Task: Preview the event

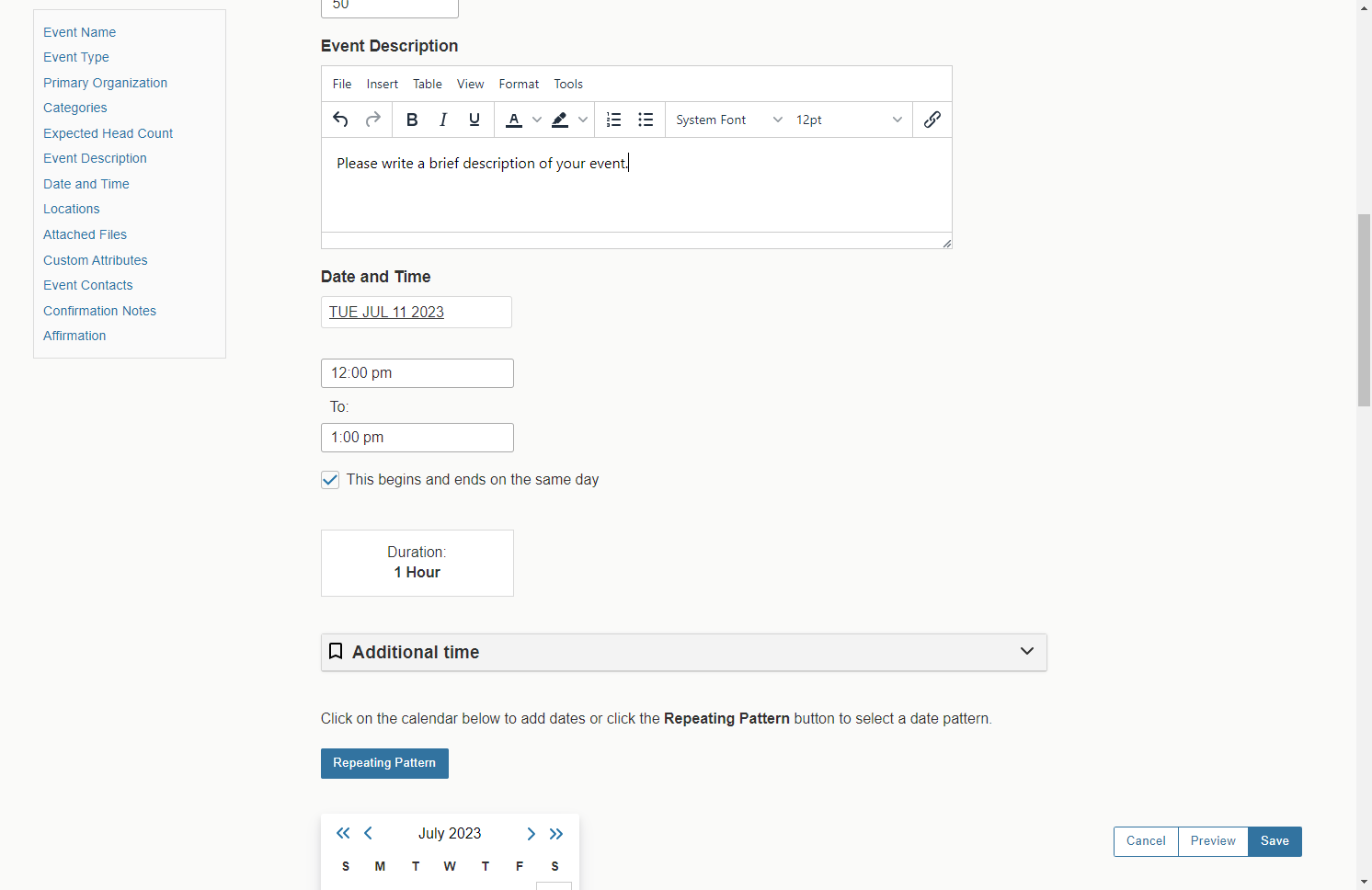Action: tap(1213, 841)
